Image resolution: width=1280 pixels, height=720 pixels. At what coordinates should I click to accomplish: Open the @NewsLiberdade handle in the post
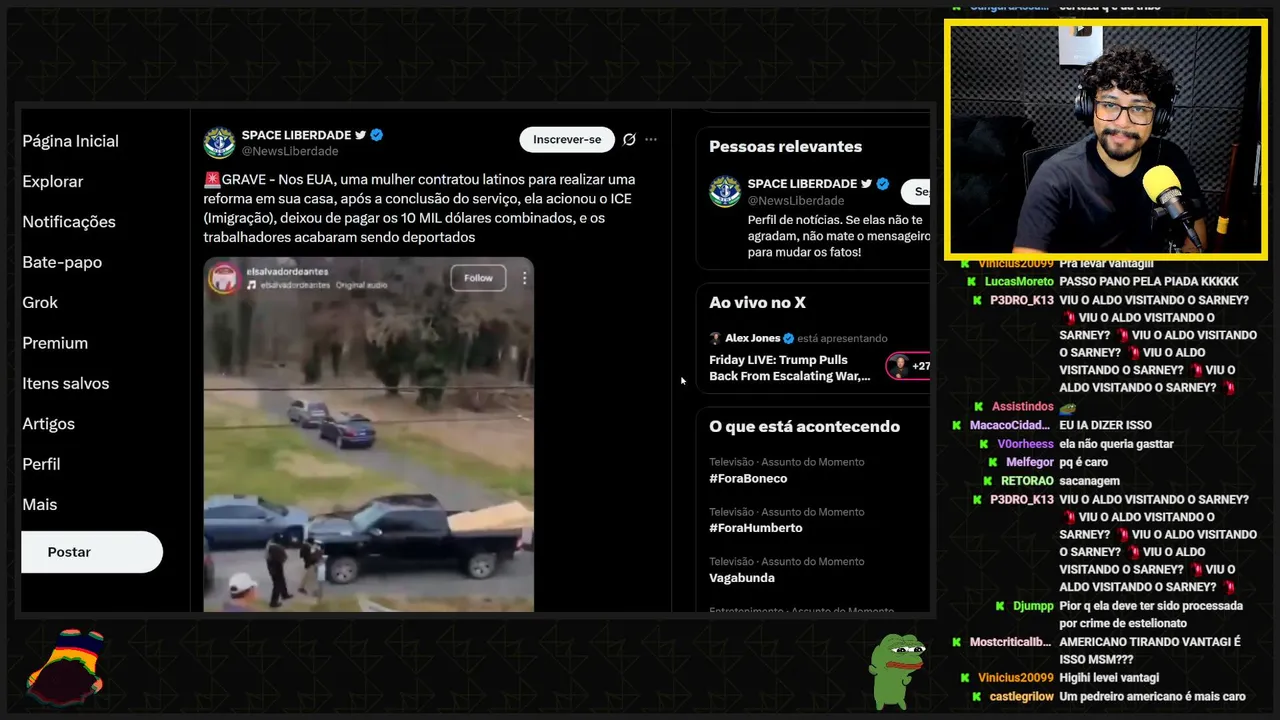290,151
